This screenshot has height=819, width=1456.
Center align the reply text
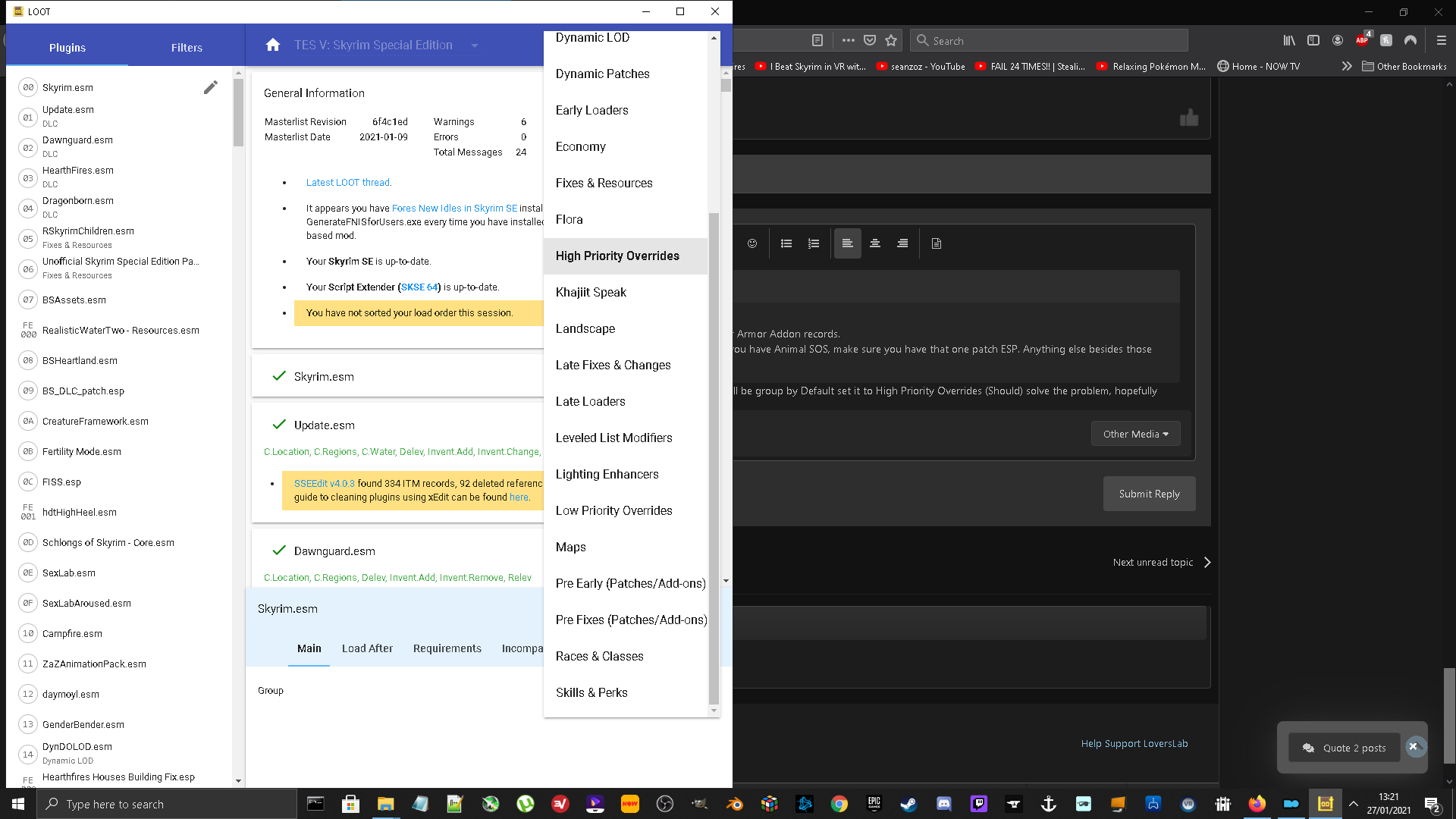click(x=875, y=243)
